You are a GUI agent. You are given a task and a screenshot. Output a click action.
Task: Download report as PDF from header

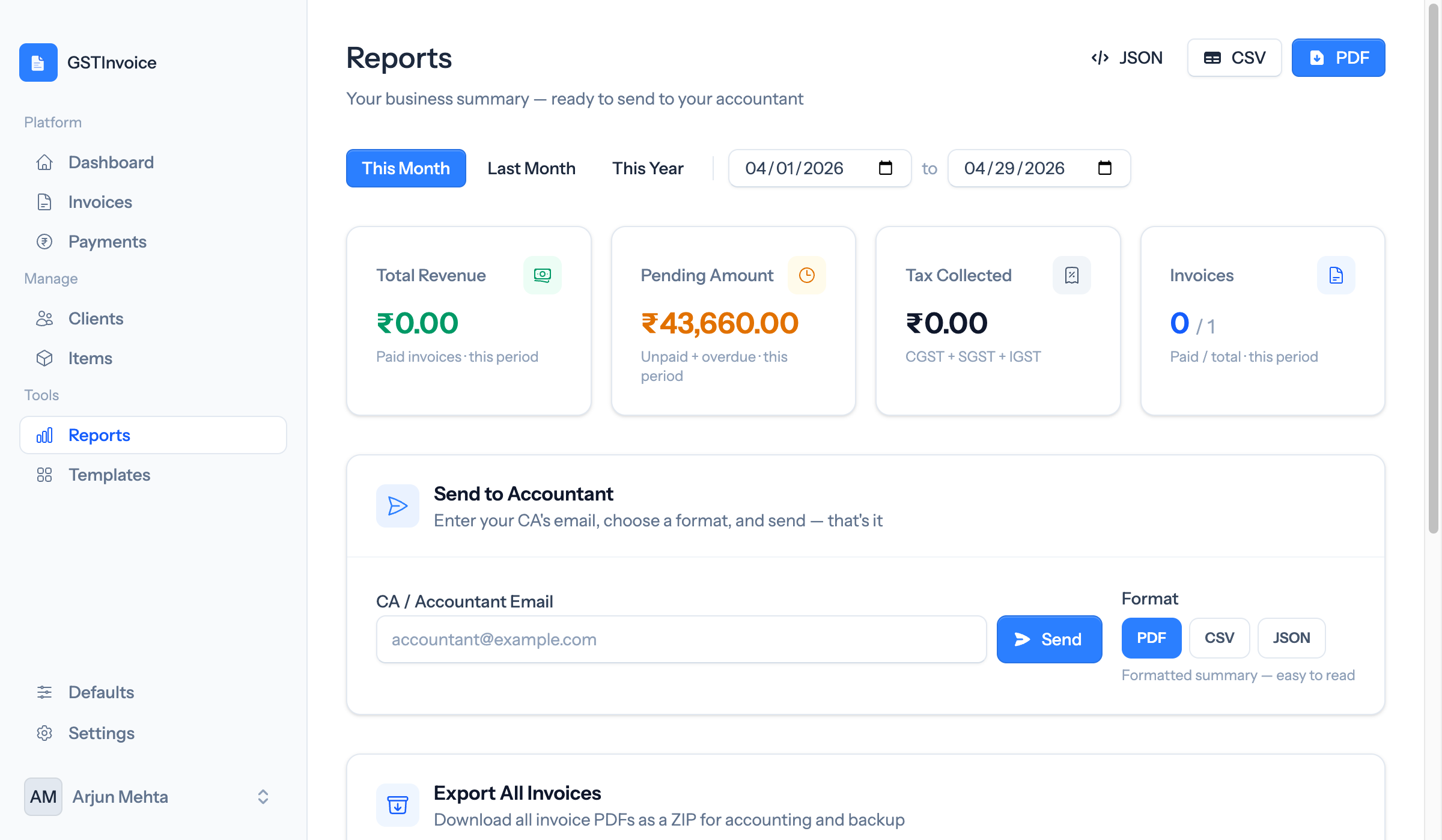click(1339, 58)
